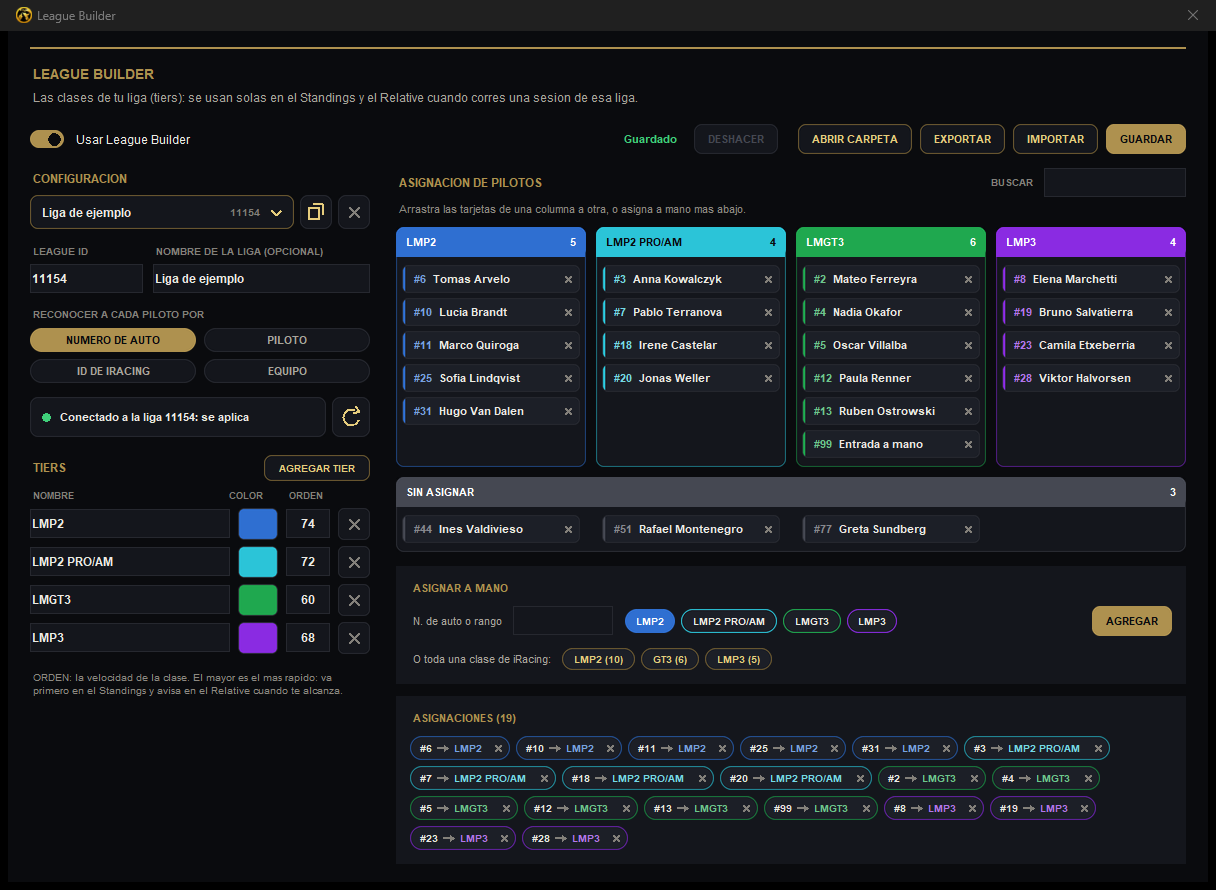Open the LMP2 PRO/AM cyan color swatch
1216x890 pixels.
coord(258,562)
